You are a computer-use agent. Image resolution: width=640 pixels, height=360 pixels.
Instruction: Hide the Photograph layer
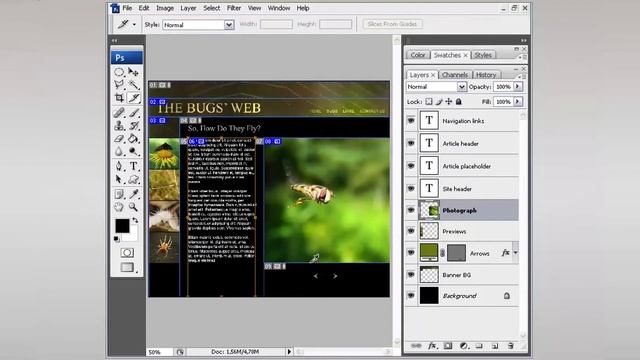click(x=411, y=210)
